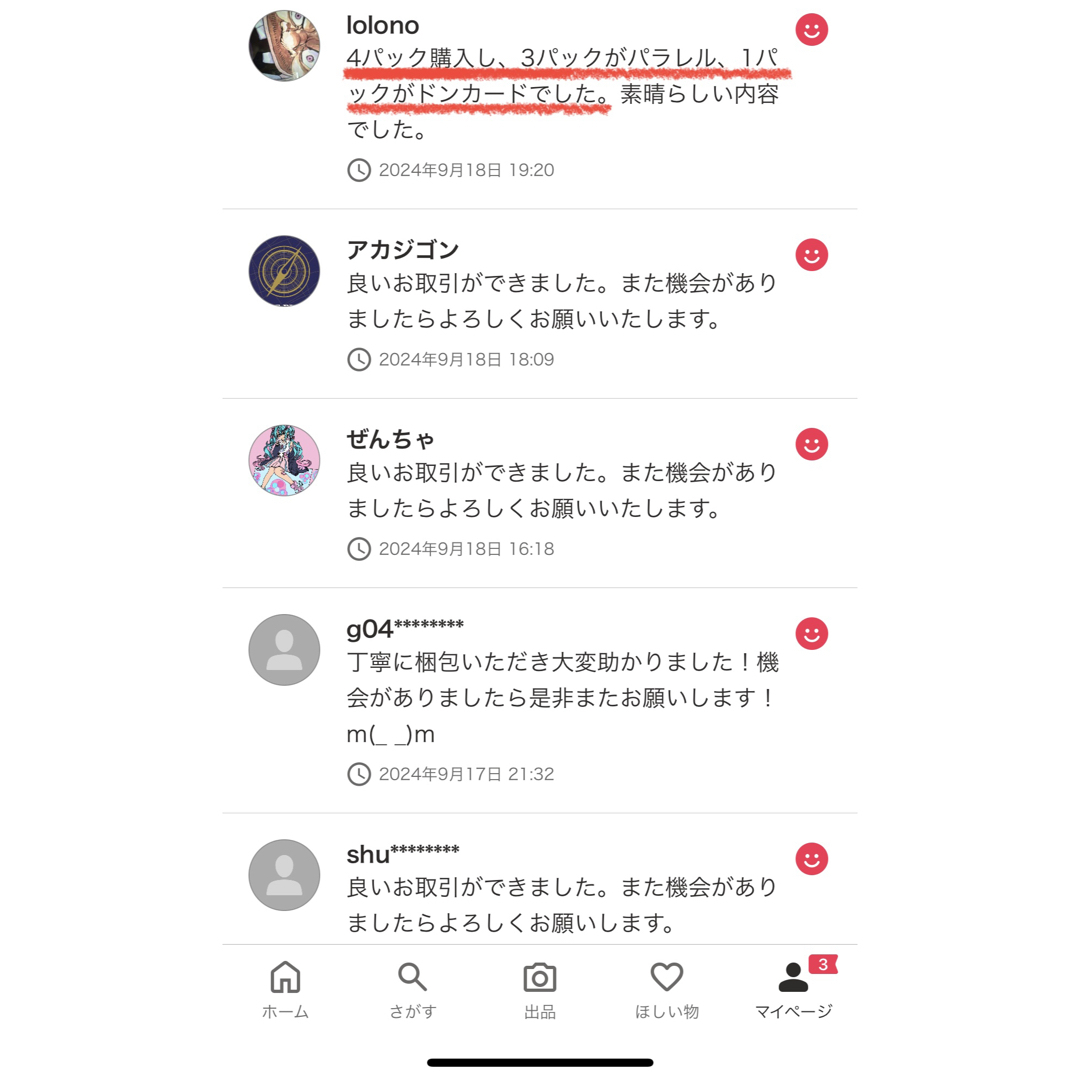Click the notification badge showing 3
The height and width of the screenshot is (1080, 1080).
823,964
